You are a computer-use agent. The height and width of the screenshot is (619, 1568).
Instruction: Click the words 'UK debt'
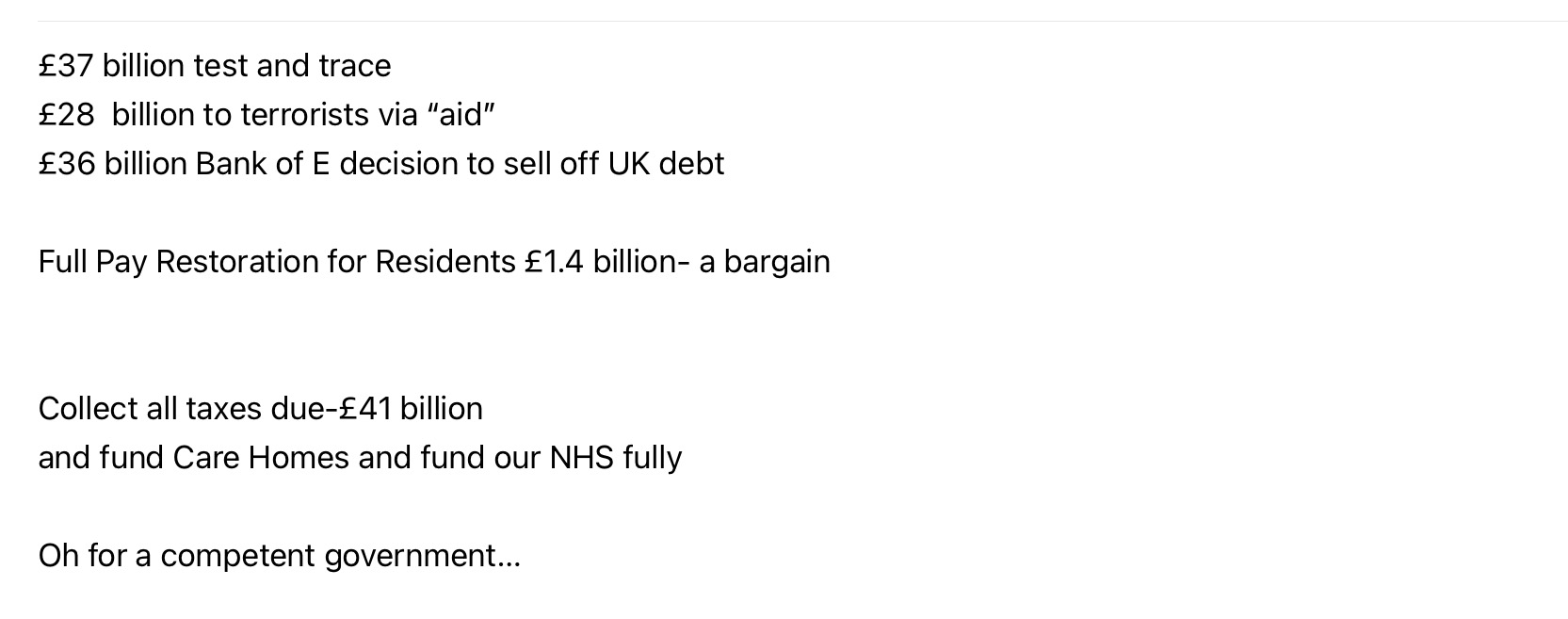666,164
